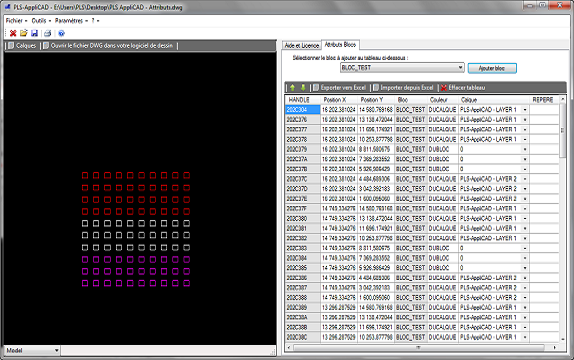Click the table's horizontal scroll-right arrow
574x360 pixels.
(x=555, y=347)
